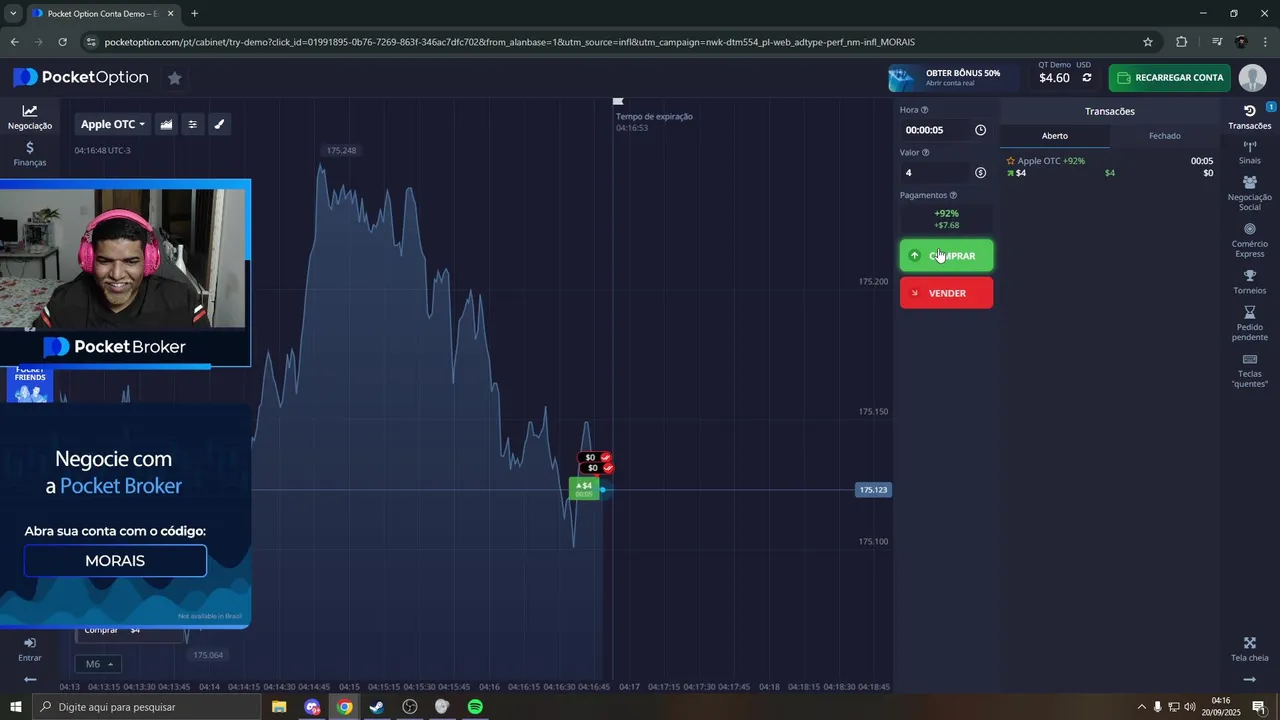
Task: Click the Valor help question mark
Action: pyautogui.click(x=925, y=153)
